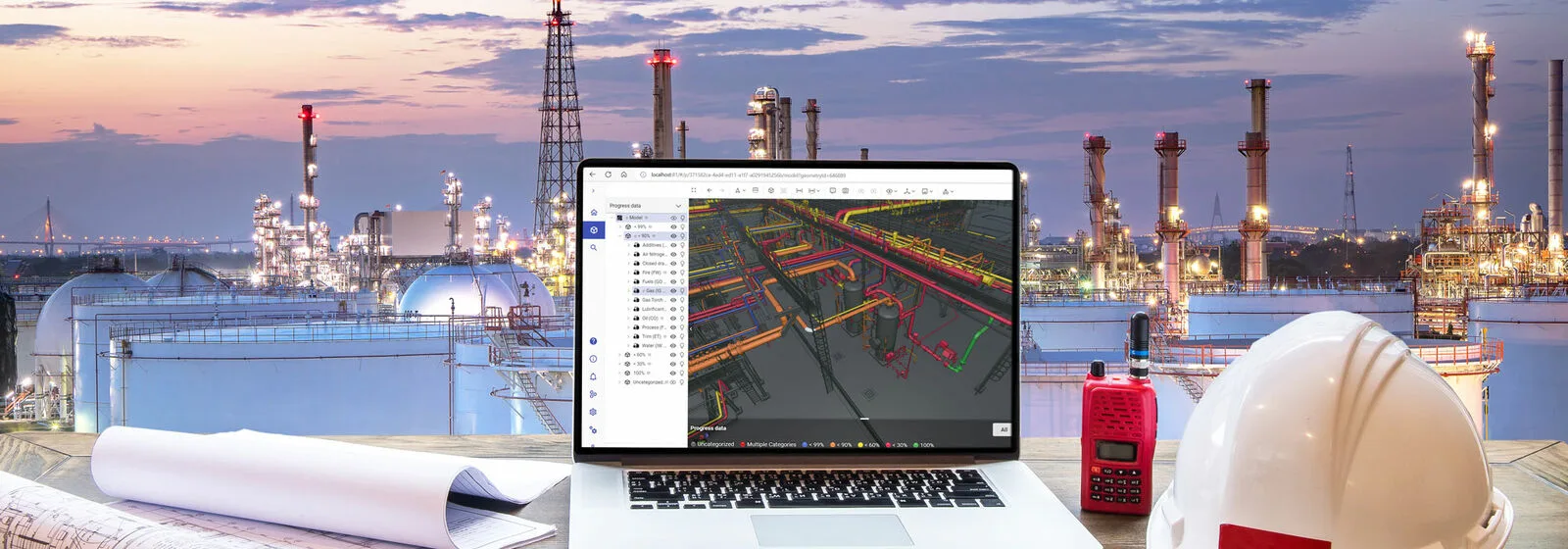This screenshot has height=549, width=1568.
Task: Click the panel collapse handle beside viewer
Action: pos(690,328)
